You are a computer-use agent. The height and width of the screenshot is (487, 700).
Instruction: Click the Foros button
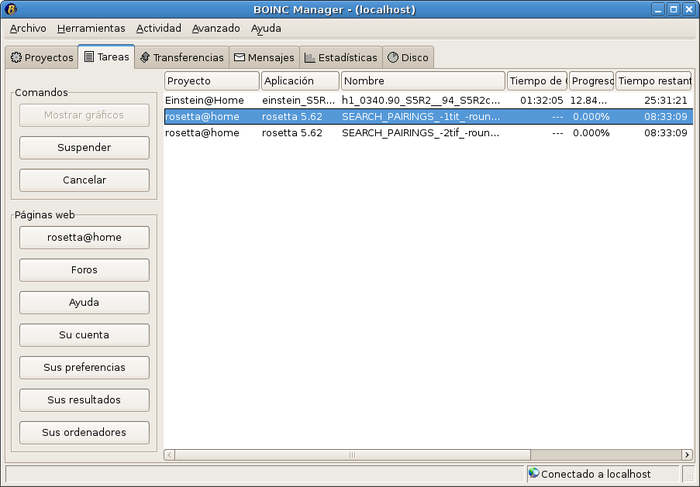tap(84, 270)
